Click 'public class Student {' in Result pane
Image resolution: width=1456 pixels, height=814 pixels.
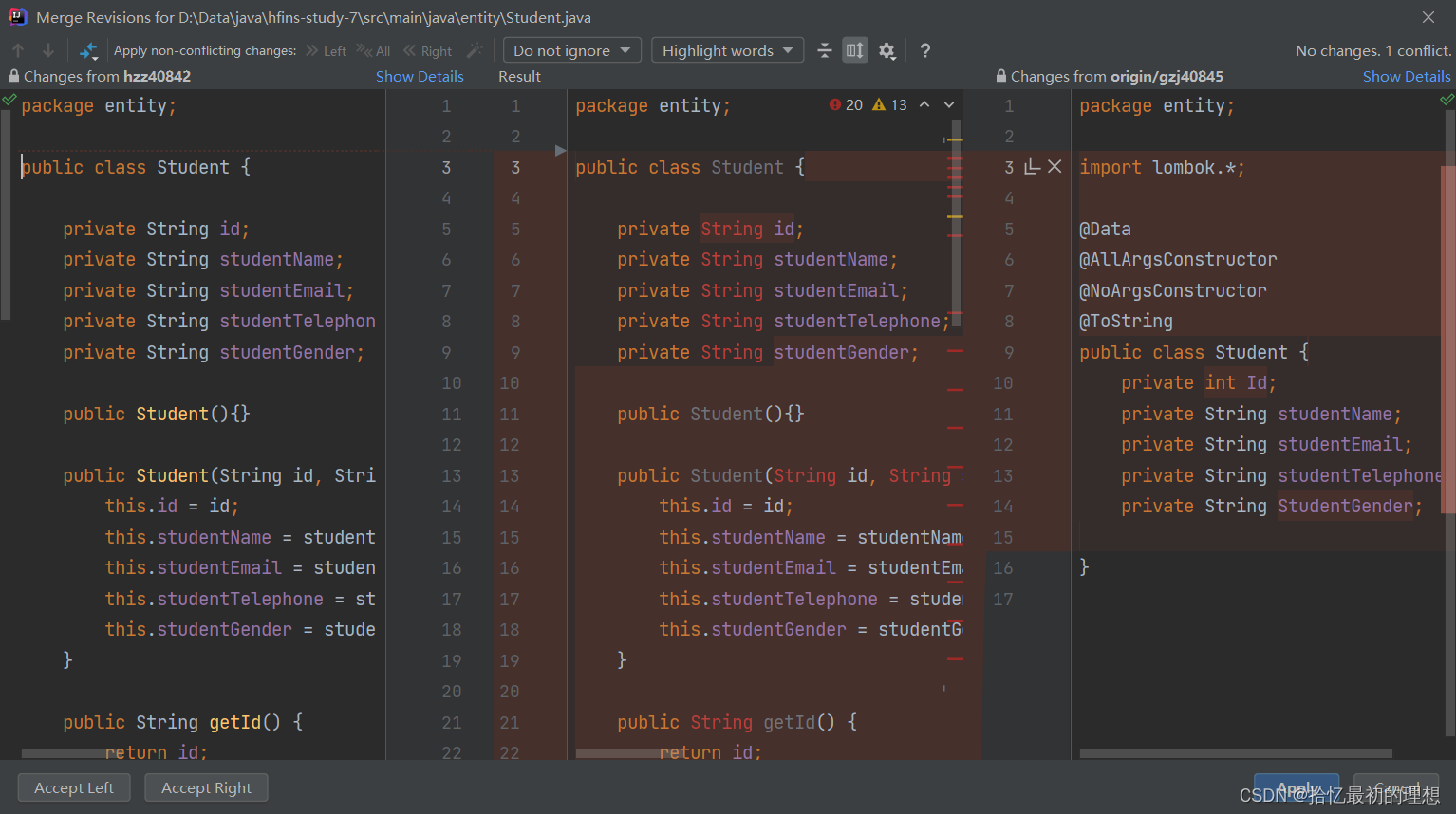690,167
